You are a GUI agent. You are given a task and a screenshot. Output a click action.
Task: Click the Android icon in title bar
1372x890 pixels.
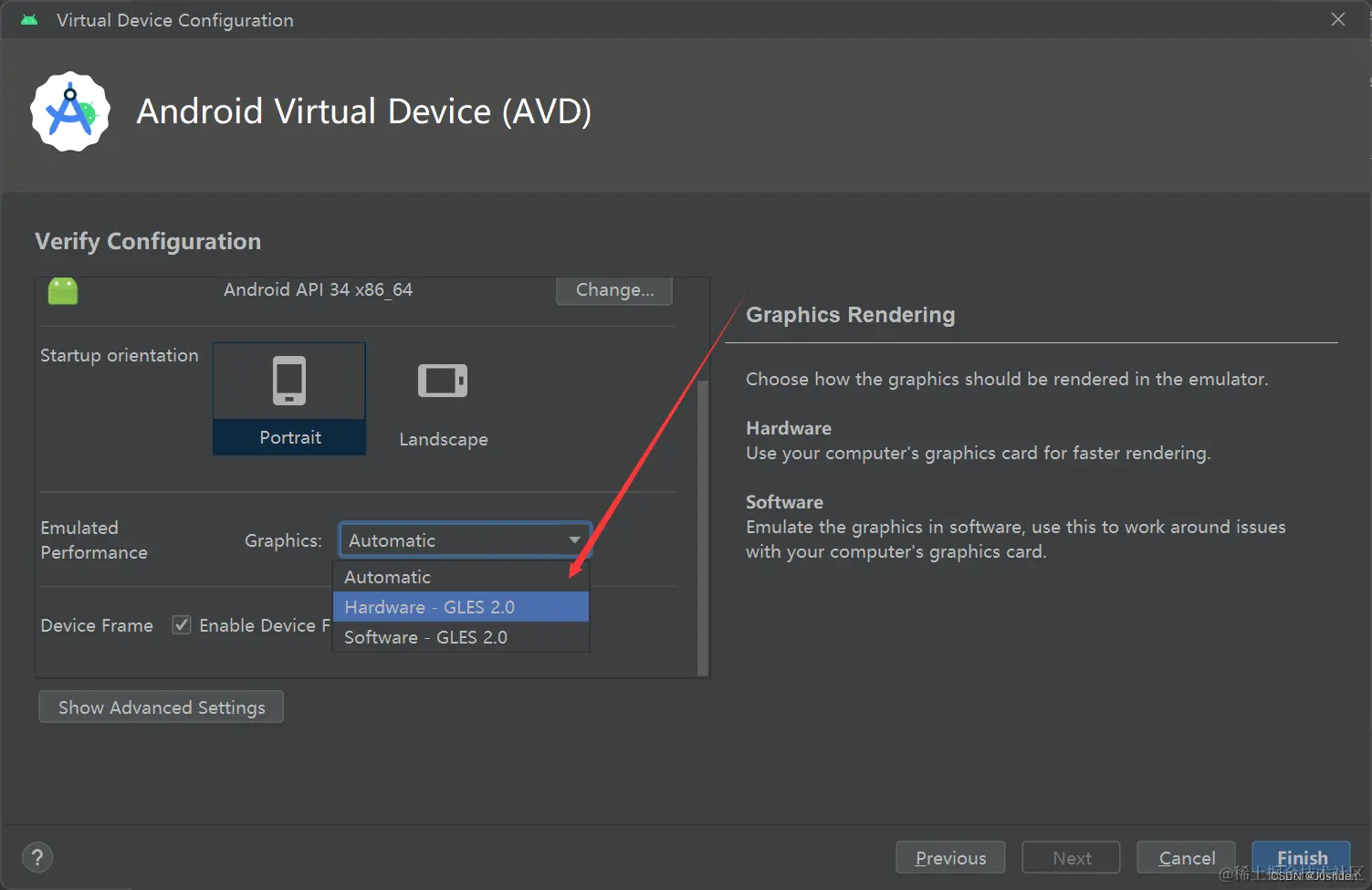point(29,20)
